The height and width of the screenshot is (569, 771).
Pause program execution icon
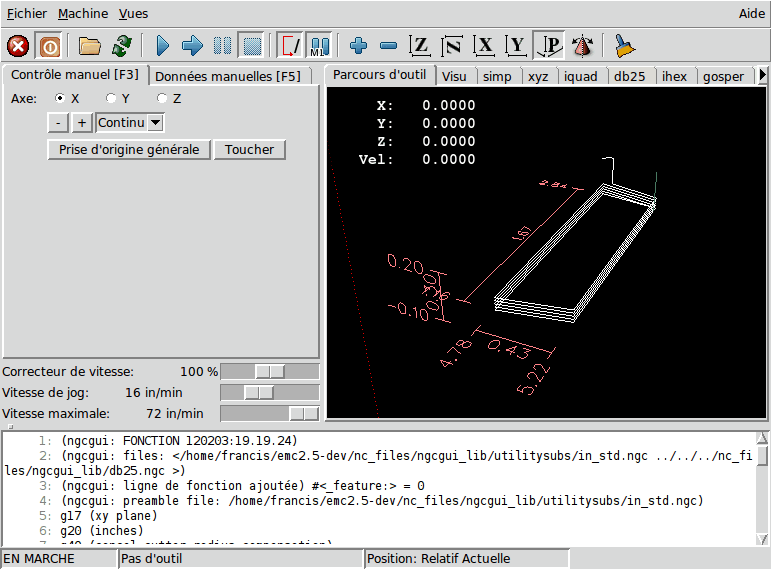222,46
